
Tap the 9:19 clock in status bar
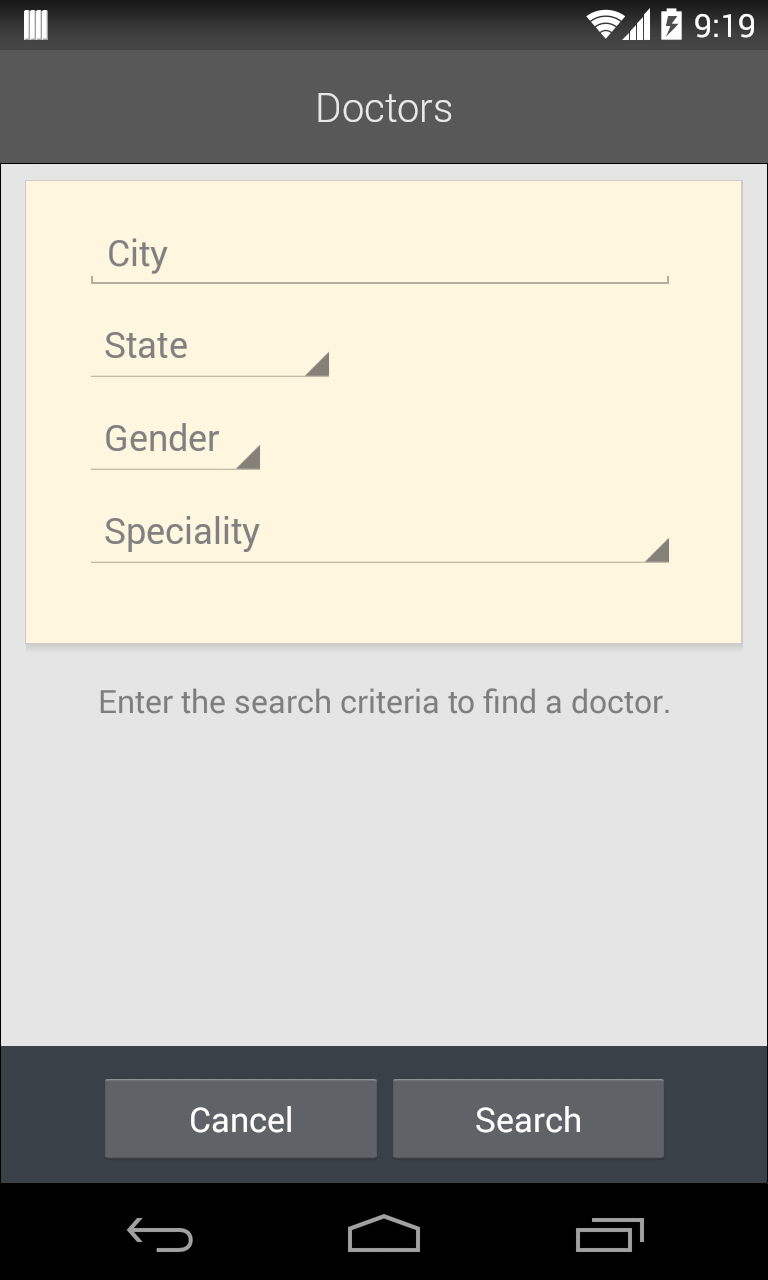(x=724, y=25)
